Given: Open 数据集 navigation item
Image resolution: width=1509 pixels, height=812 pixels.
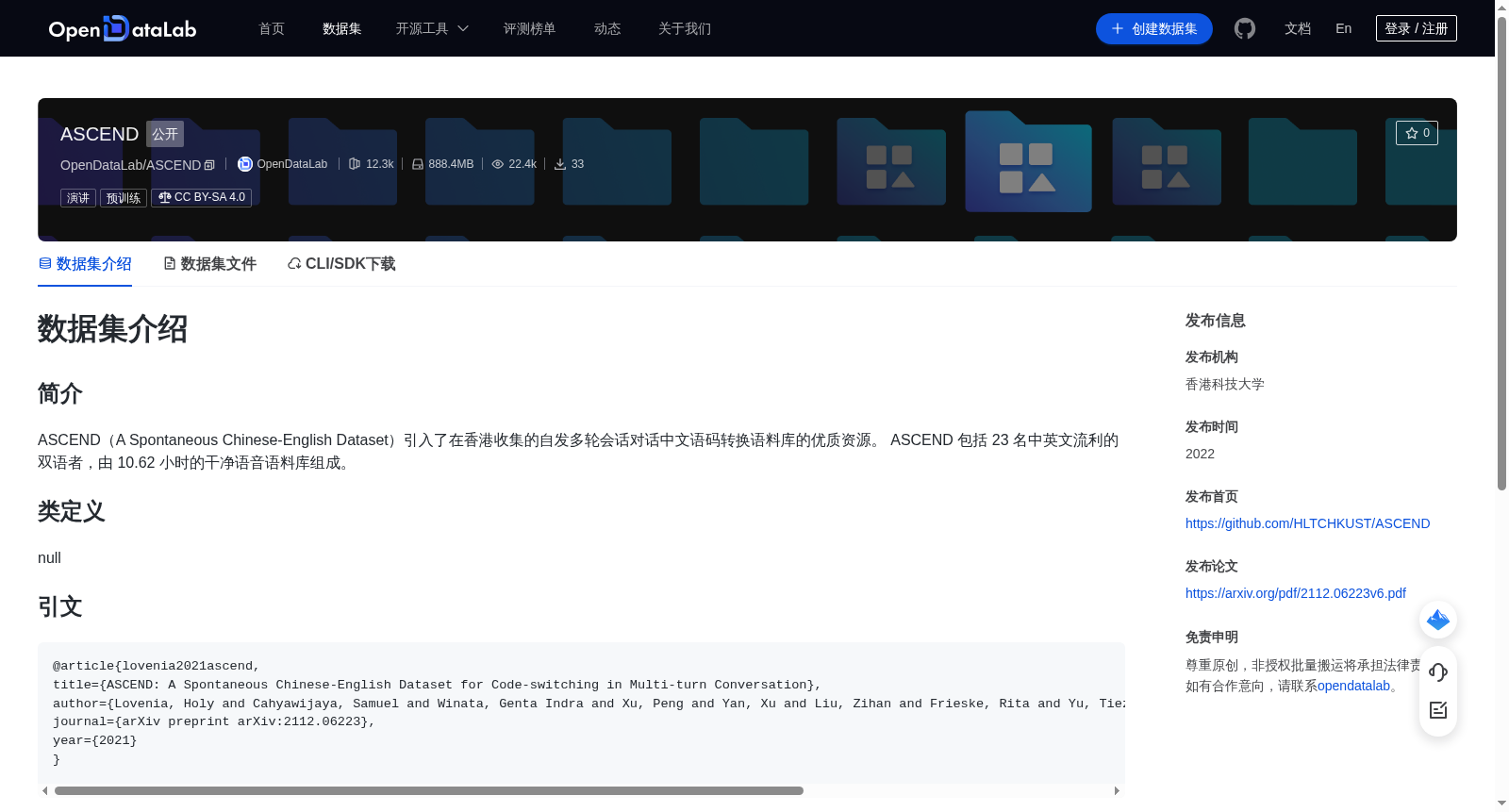Looking at the screenshot, I should (342, 28).
